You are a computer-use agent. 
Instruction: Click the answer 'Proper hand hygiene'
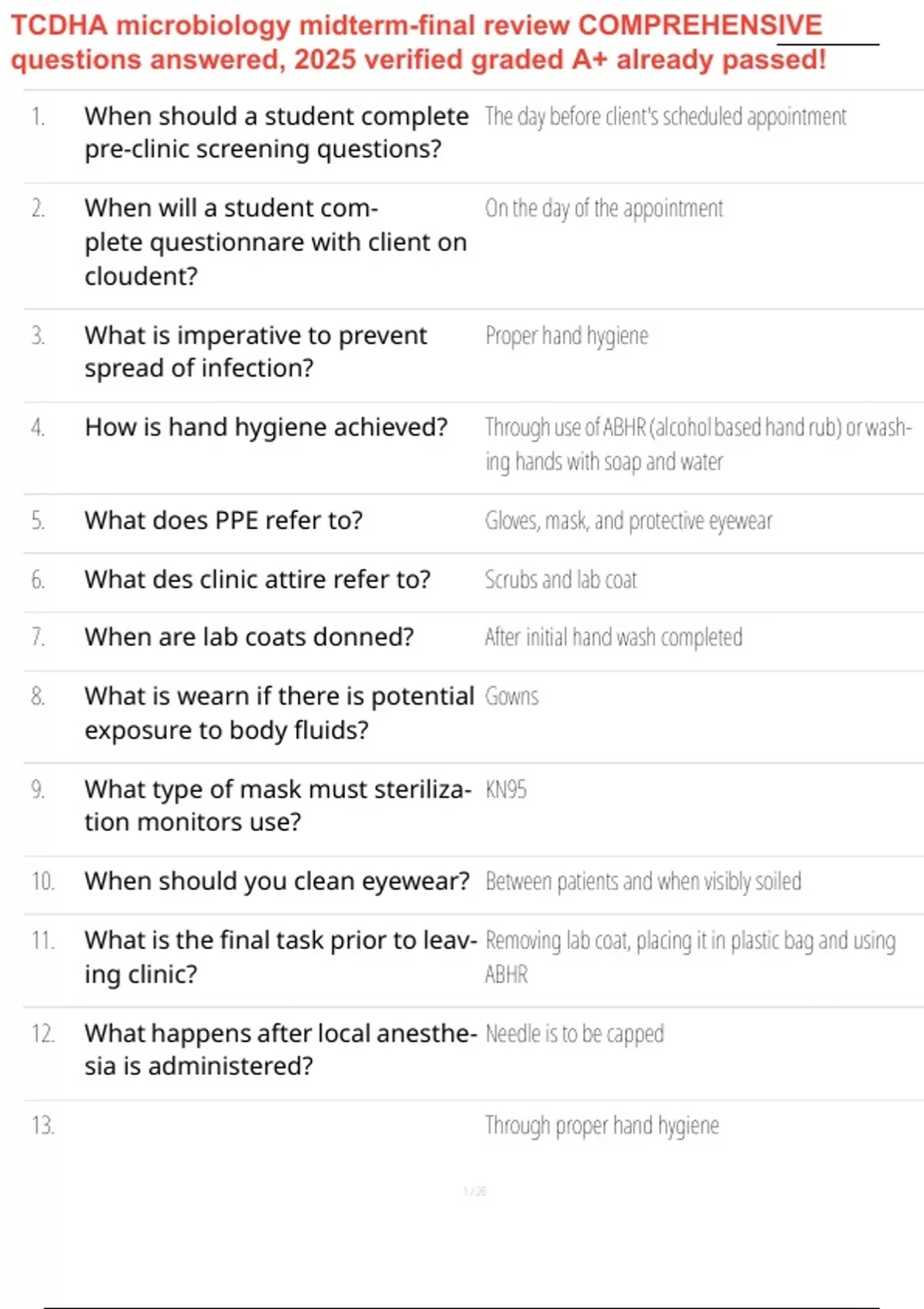567,336
